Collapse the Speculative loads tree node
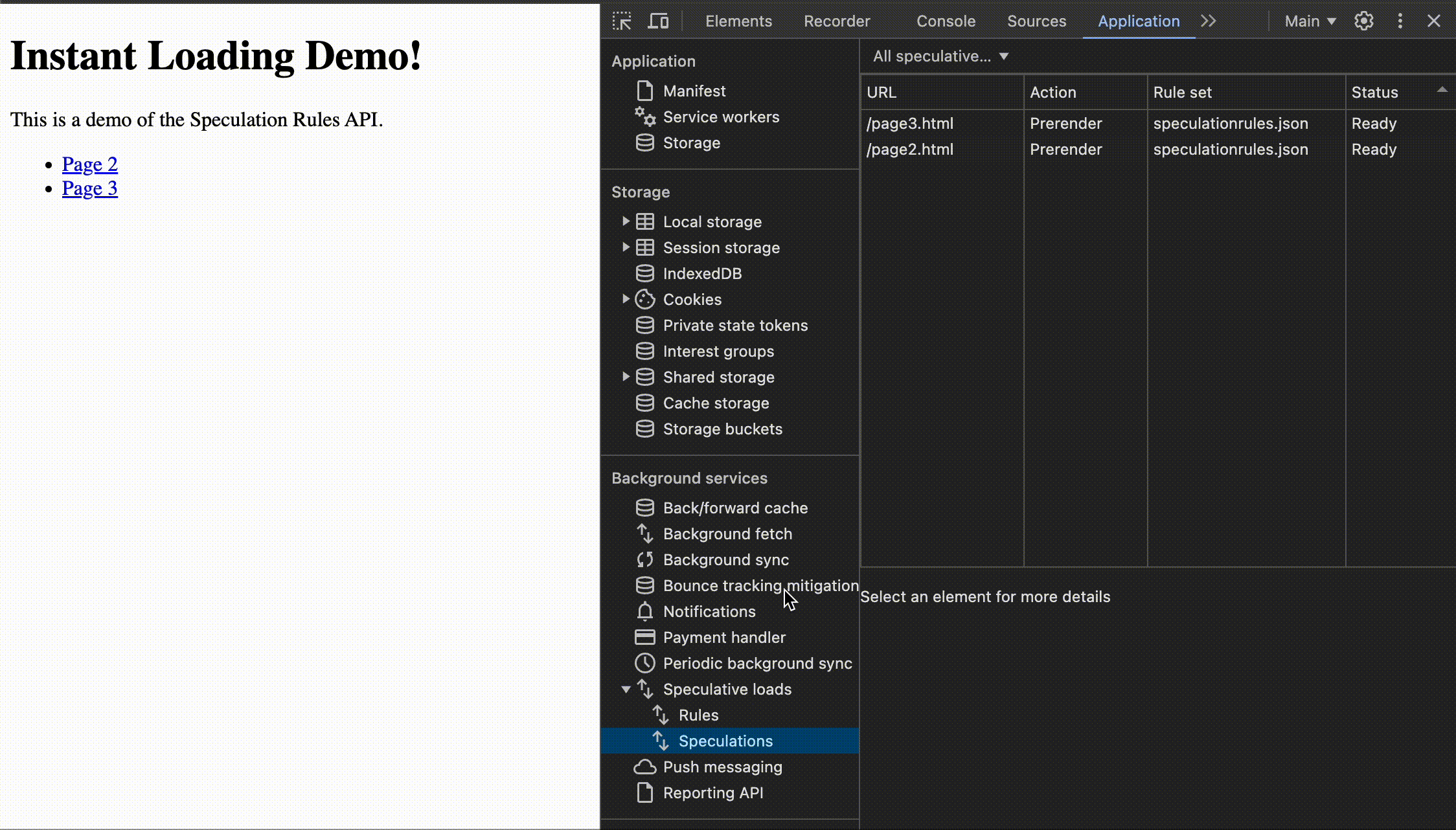The height and width of the screenshot is (830, 1456). click(625, 690)
